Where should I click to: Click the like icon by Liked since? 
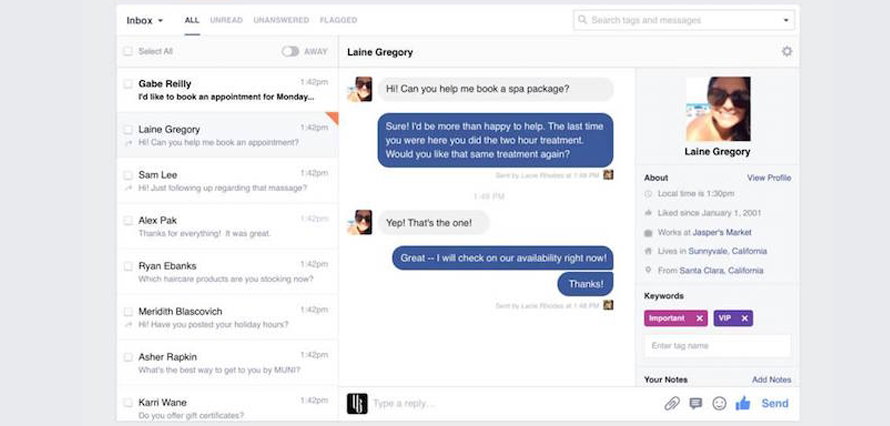pyautogui.click(x=648, y=213)
